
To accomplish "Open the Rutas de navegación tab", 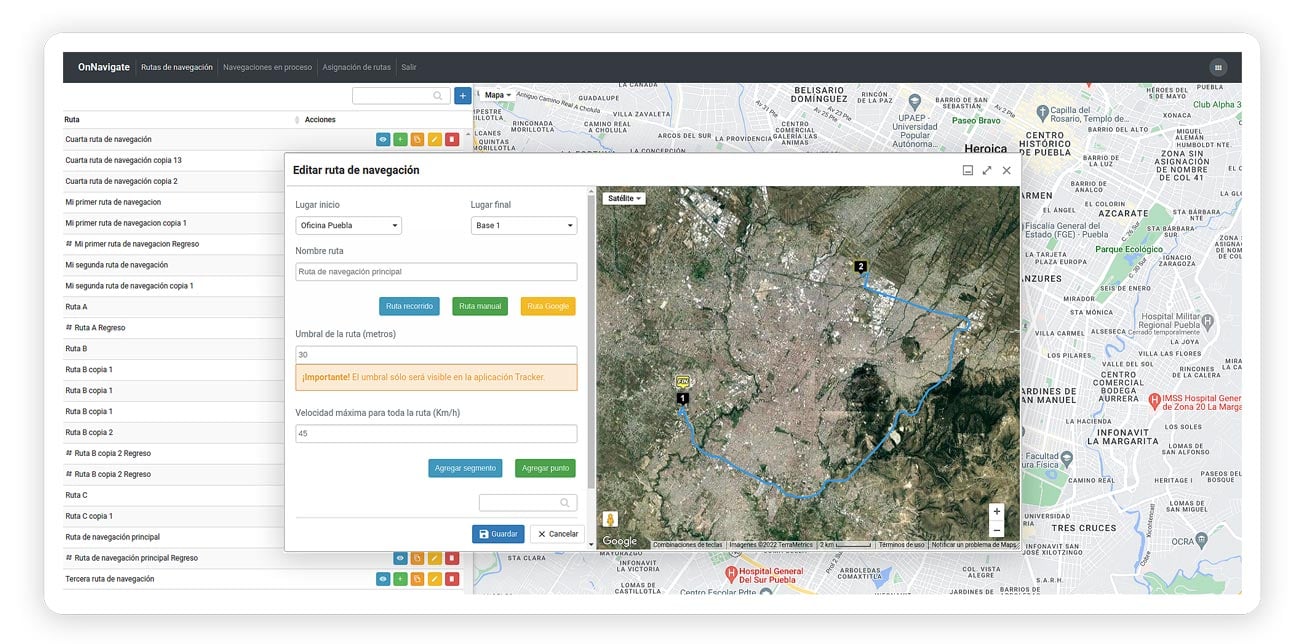I will click(177, 67).
